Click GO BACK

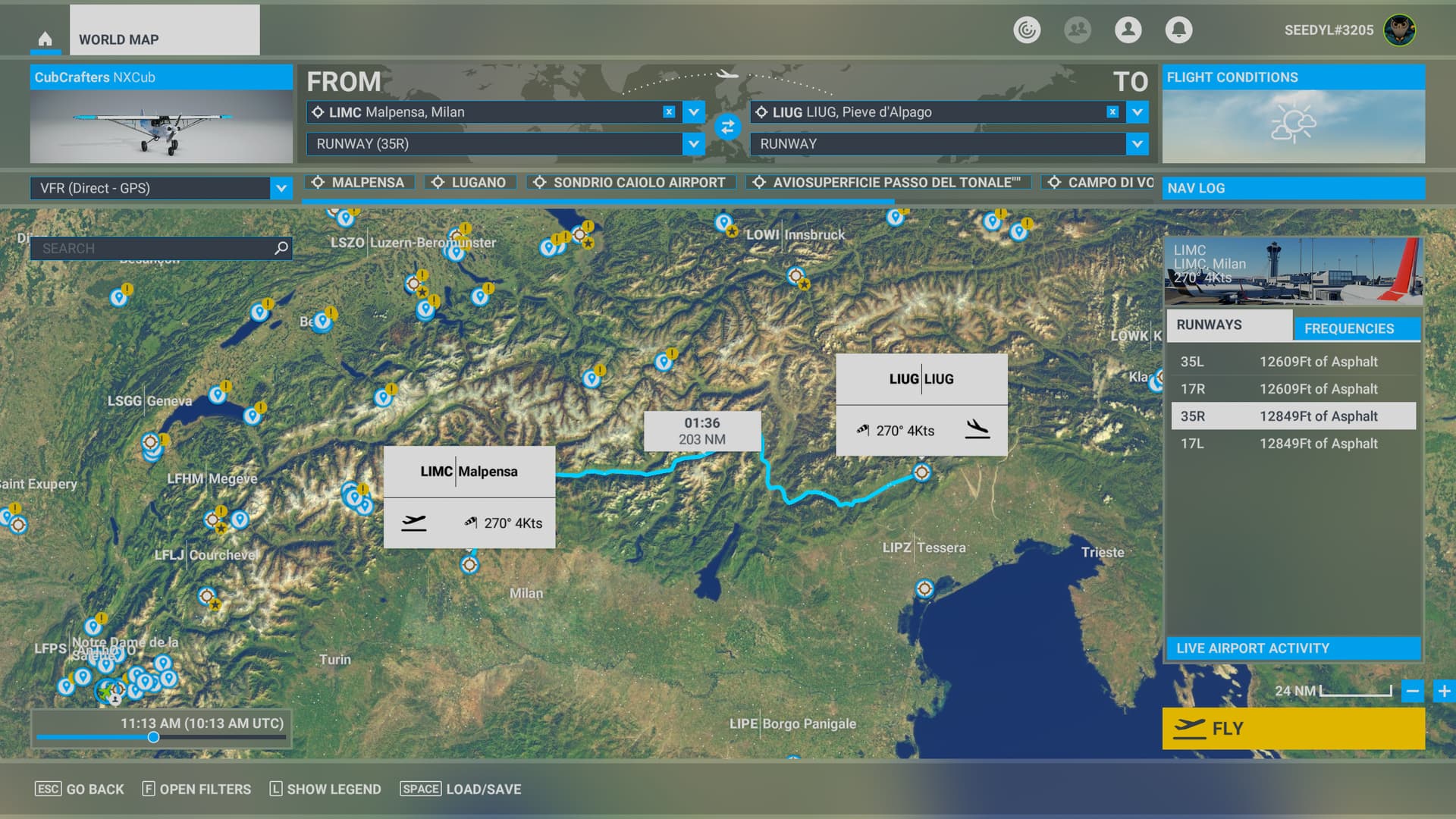click(x=80, y=789)
